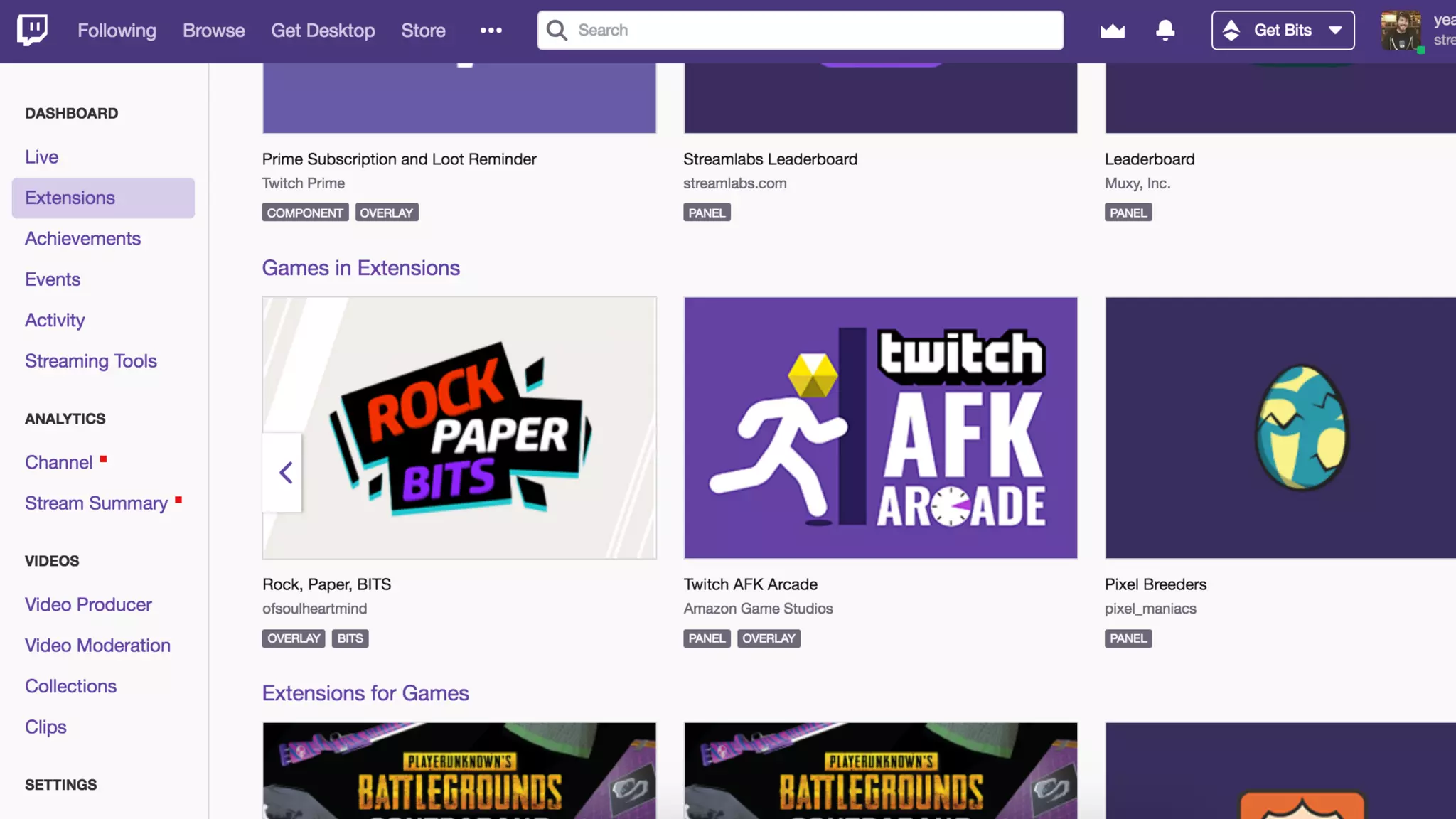1456x819 pixels.
Task: Click the user profile avatar
Action: point(1401,30)
